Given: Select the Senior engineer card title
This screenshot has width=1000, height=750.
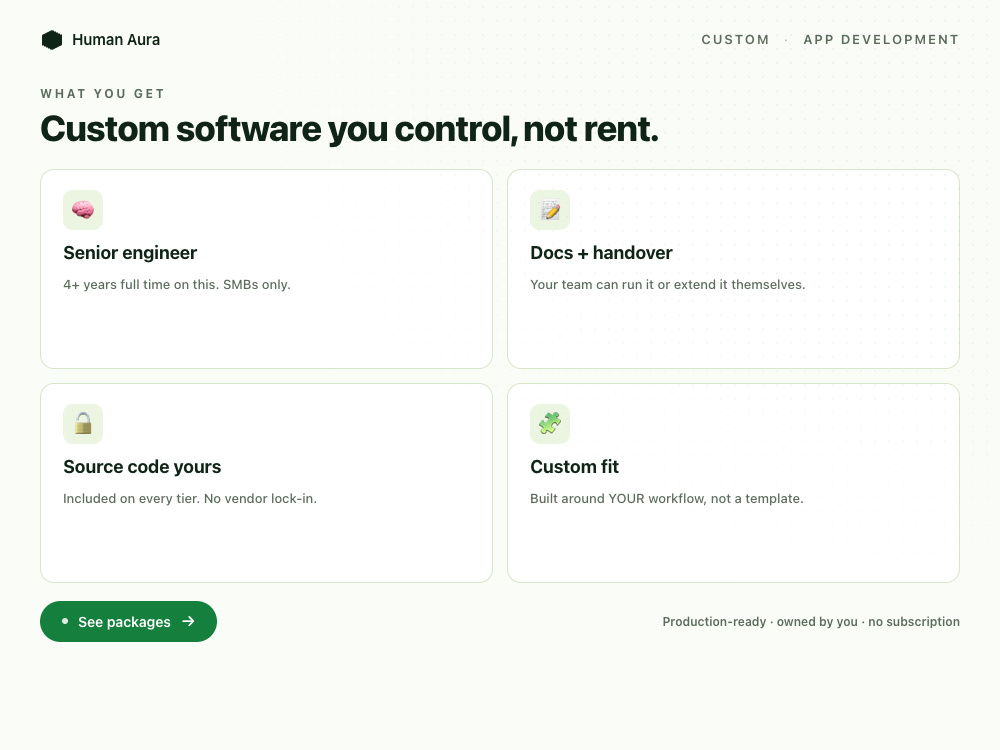Looking at the screenshot, I should (x=130, y=253).
